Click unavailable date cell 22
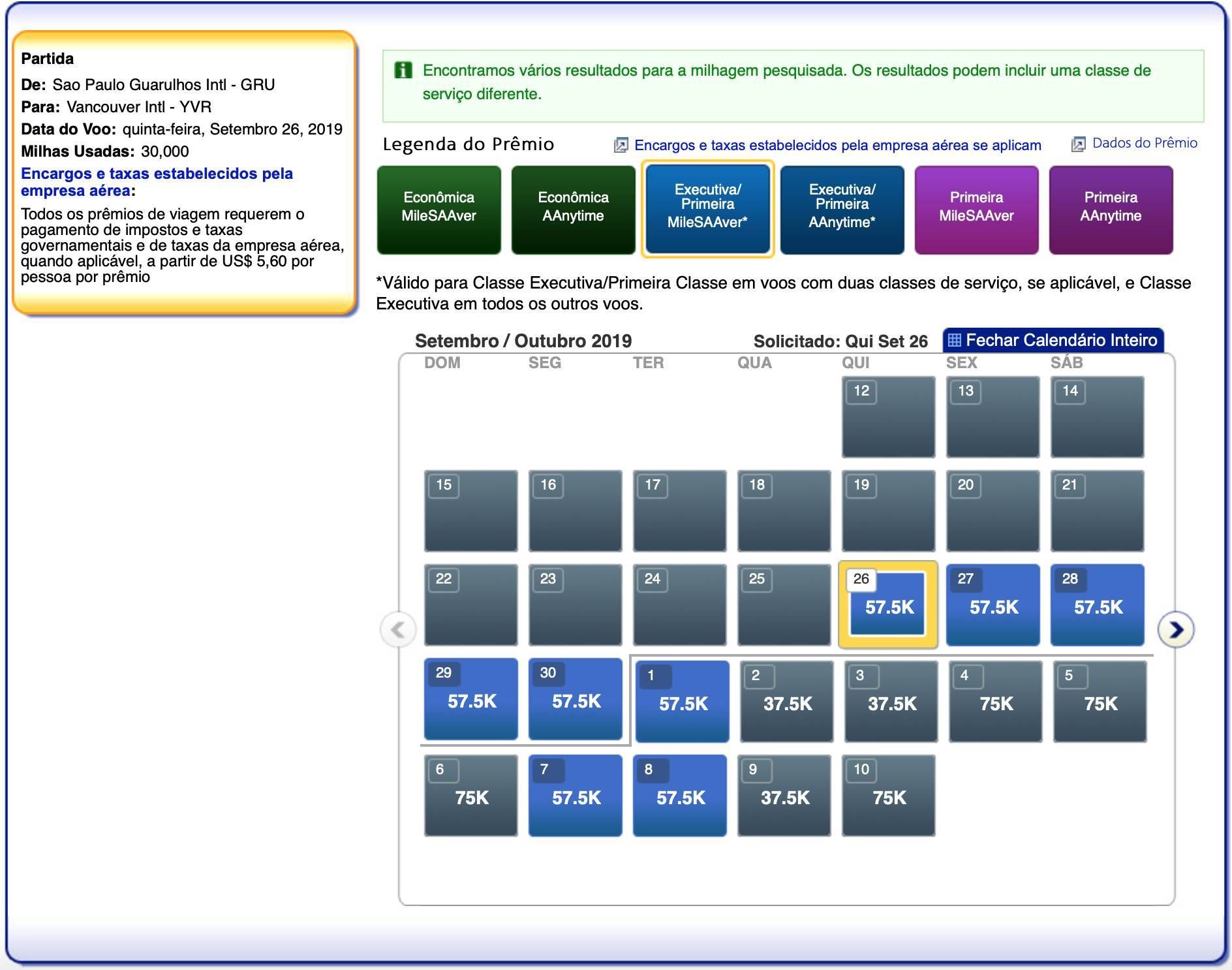The height and width of the screenshot is (970, 1232). (470, 605)
